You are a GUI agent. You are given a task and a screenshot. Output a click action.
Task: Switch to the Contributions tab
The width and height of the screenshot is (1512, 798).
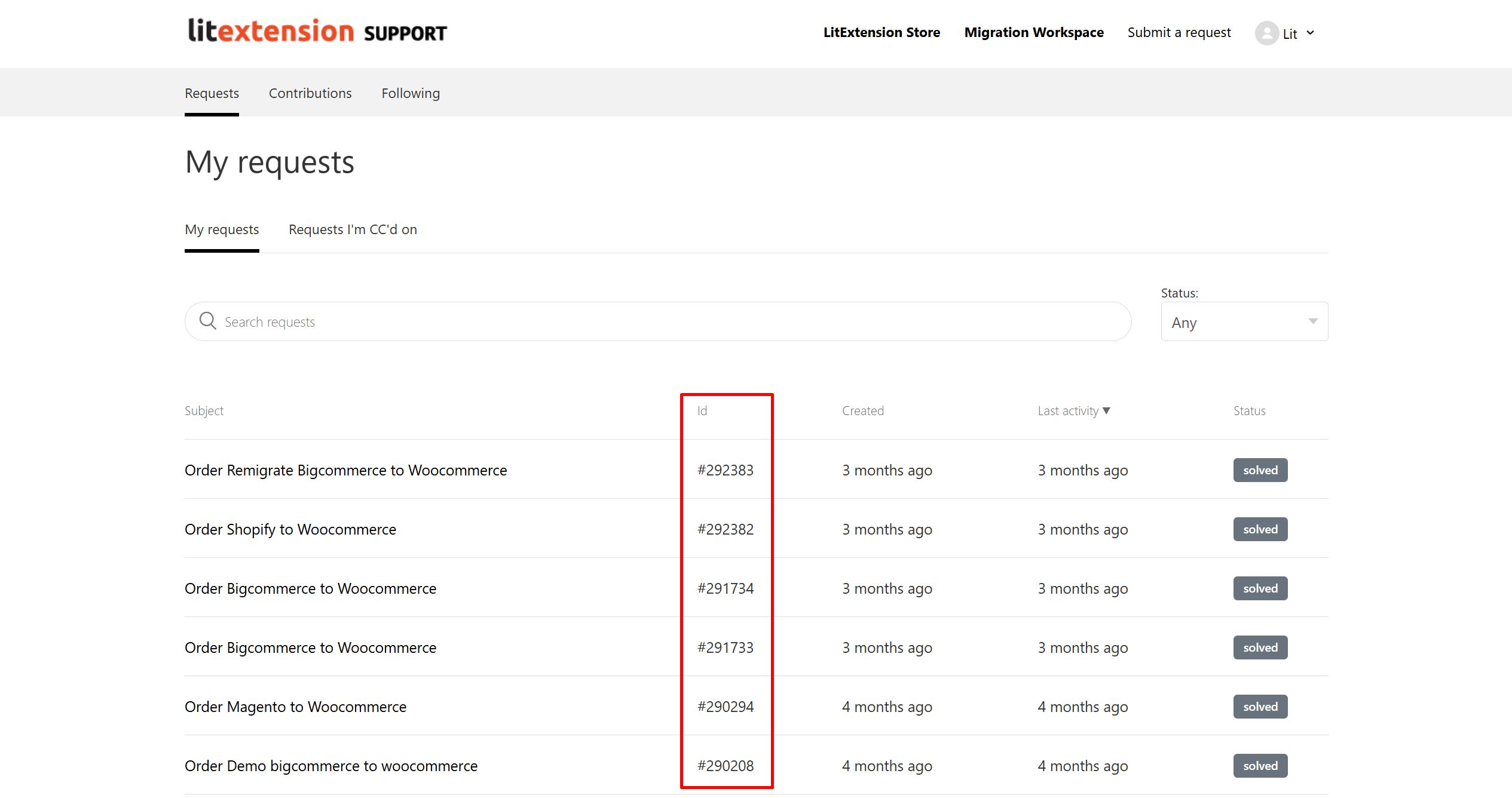click(x=310, y=93)
